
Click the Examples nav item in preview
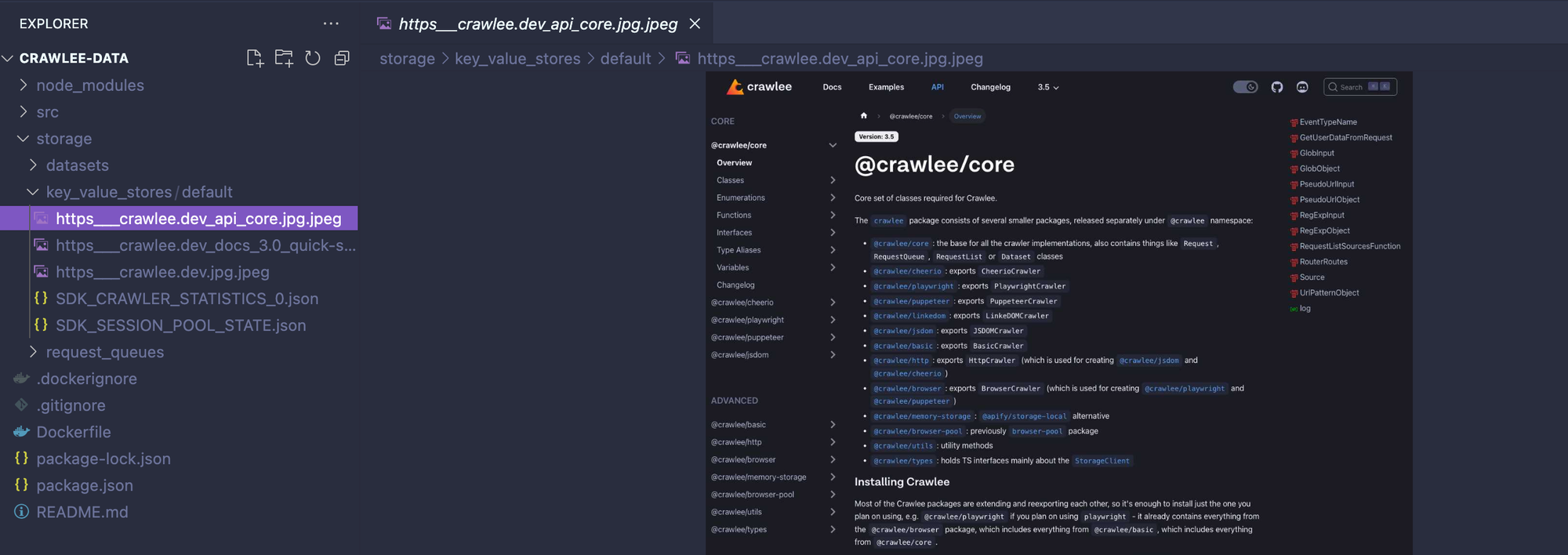pyautogui.click(x=886, y=87)
